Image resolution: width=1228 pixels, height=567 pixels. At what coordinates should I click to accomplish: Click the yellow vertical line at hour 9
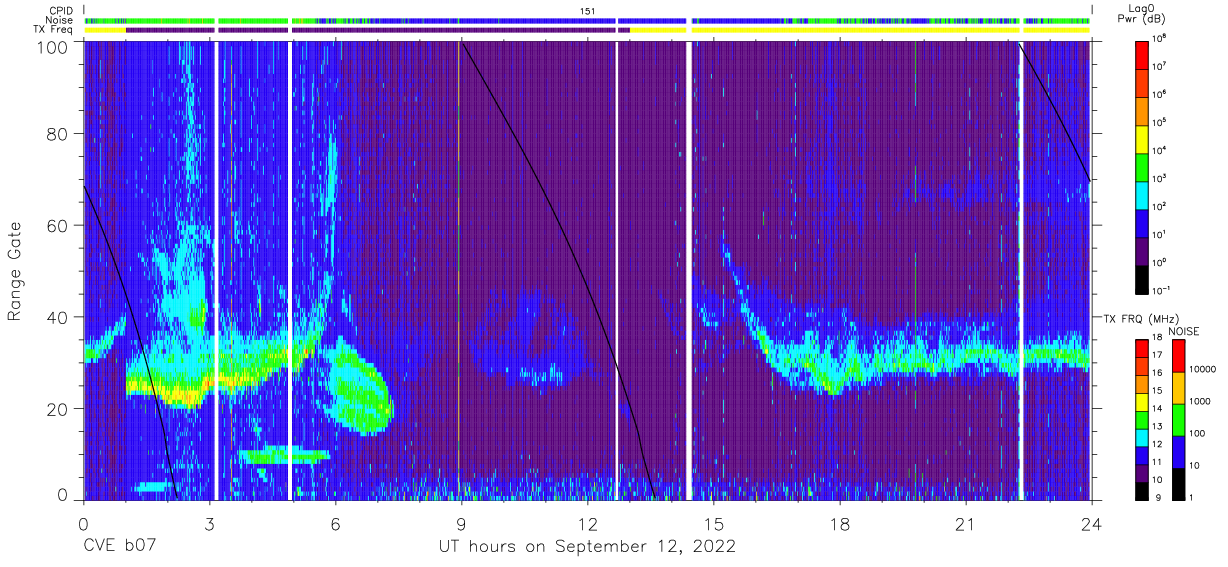459,269
